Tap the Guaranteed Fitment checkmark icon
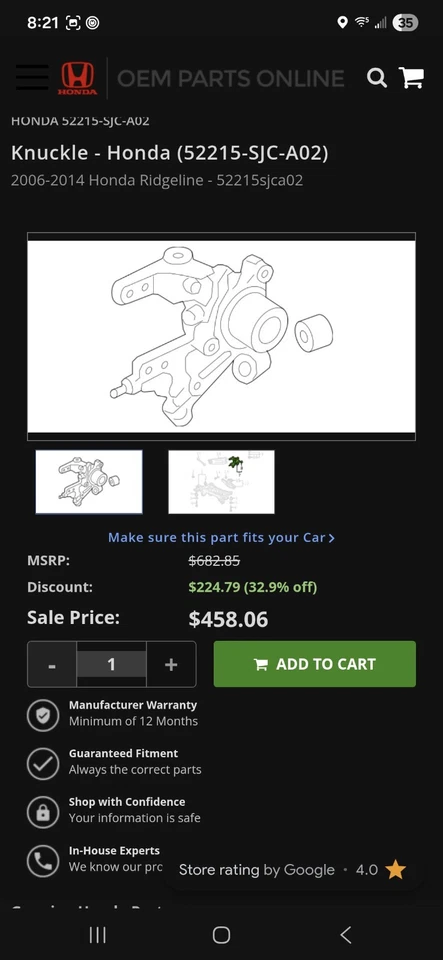This screenshot has height=960, width=443. click(43, 763)
